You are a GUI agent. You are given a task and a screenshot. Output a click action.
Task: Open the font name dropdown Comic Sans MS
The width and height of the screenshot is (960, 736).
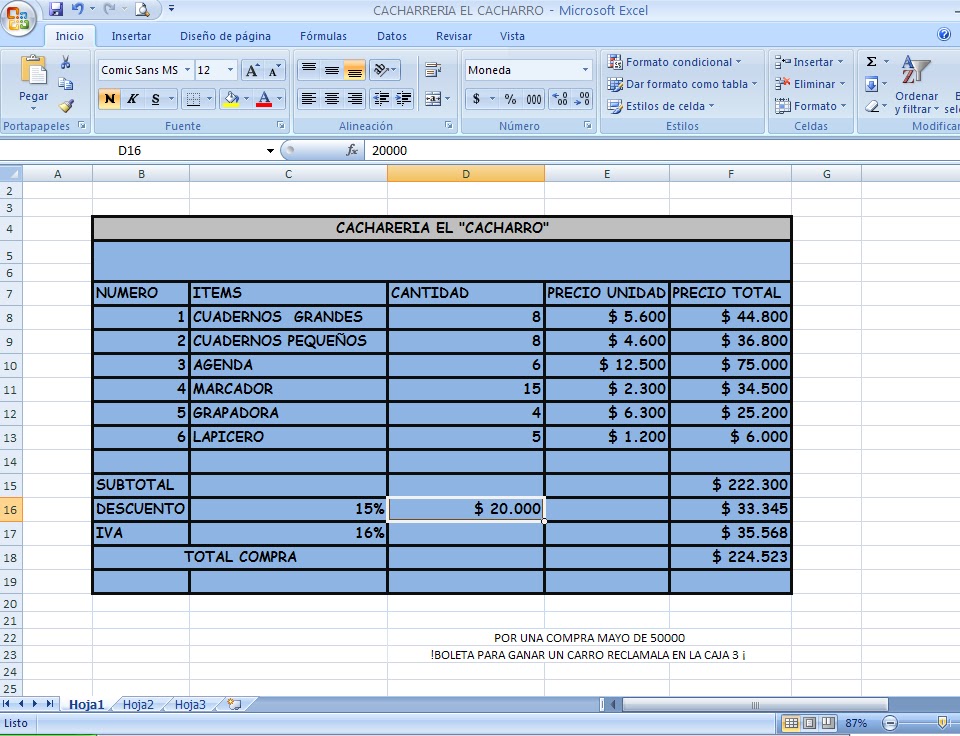187,70
